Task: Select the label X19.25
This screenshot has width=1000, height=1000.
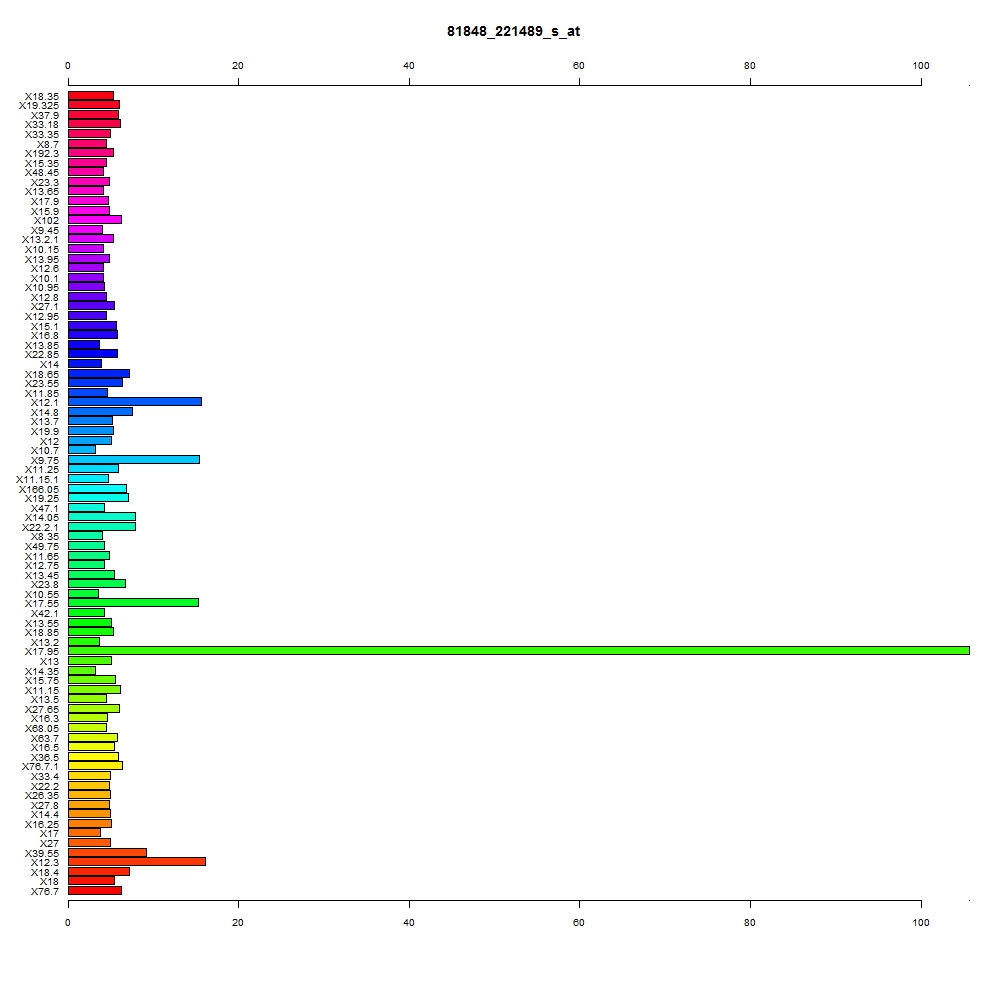Action: click(x=41, y=499)
